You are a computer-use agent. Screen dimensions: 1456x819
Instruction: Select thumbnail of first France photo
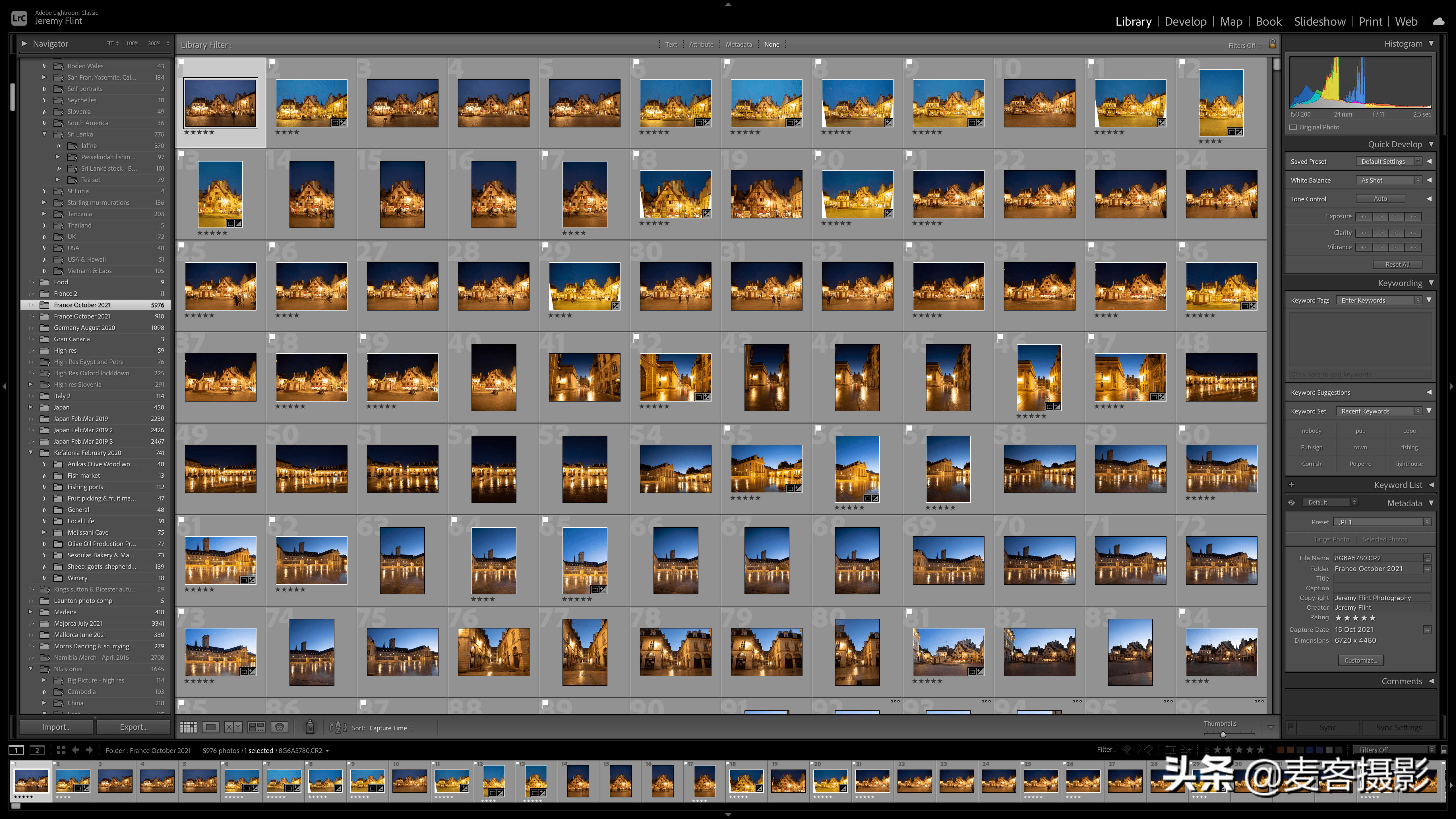point(220,100)
